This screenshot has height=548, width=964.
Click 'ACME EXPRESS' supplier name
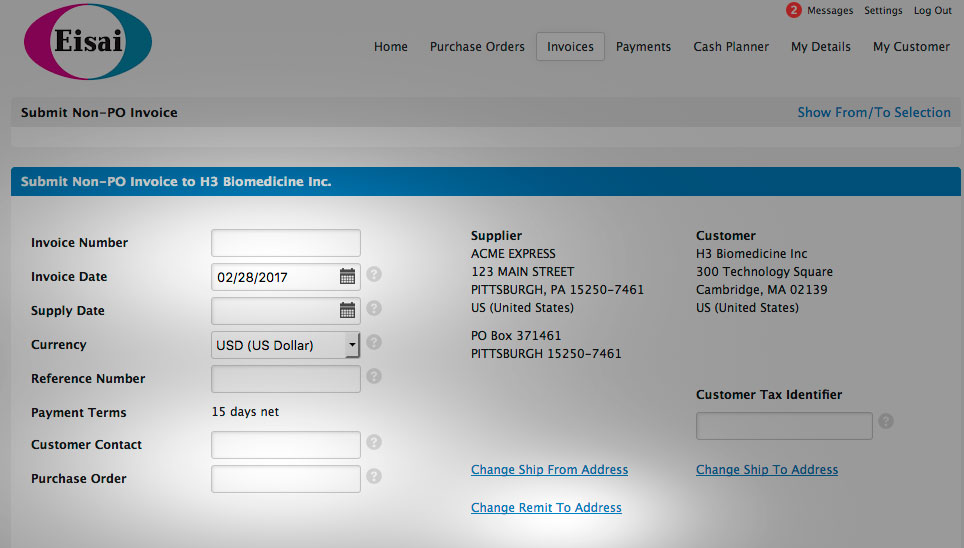513,253
